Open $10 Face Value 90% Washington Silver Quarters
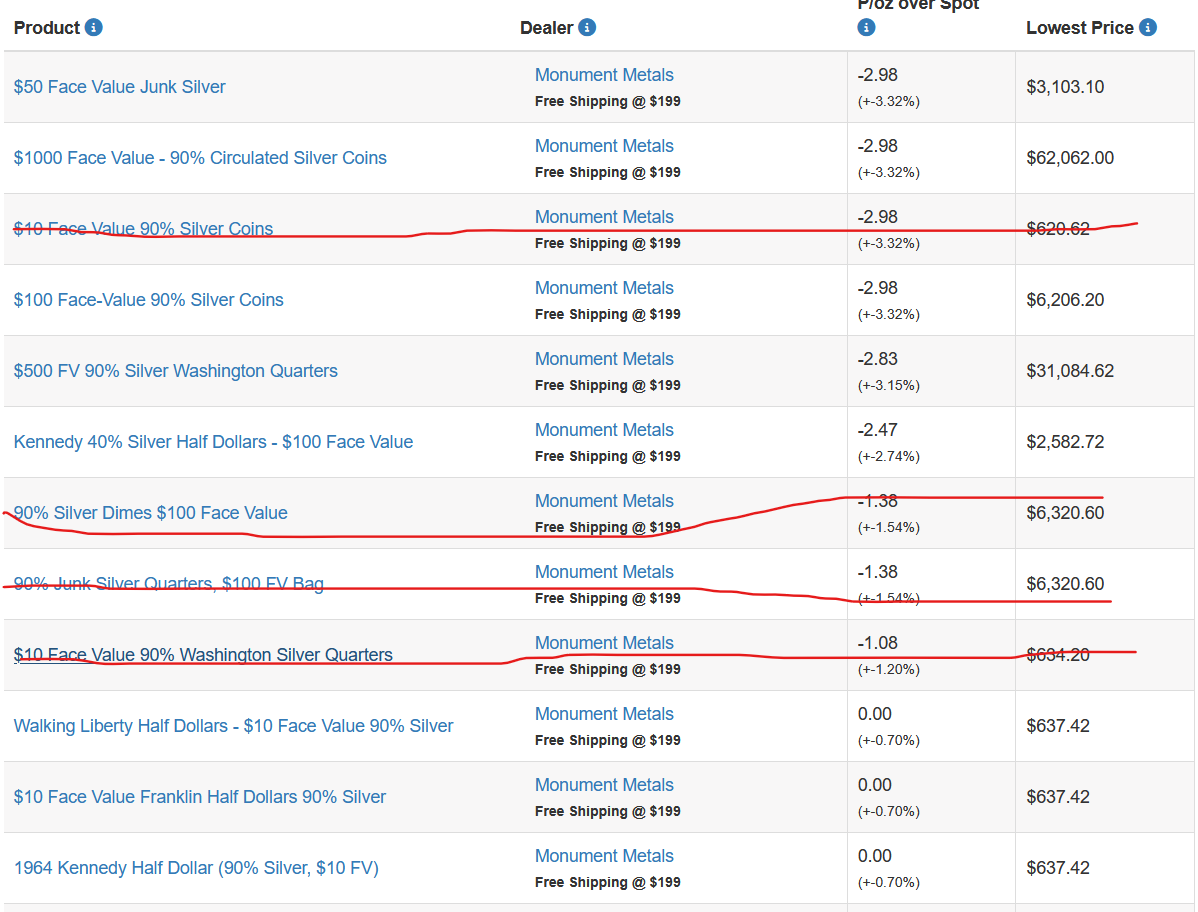 (203, 655)
